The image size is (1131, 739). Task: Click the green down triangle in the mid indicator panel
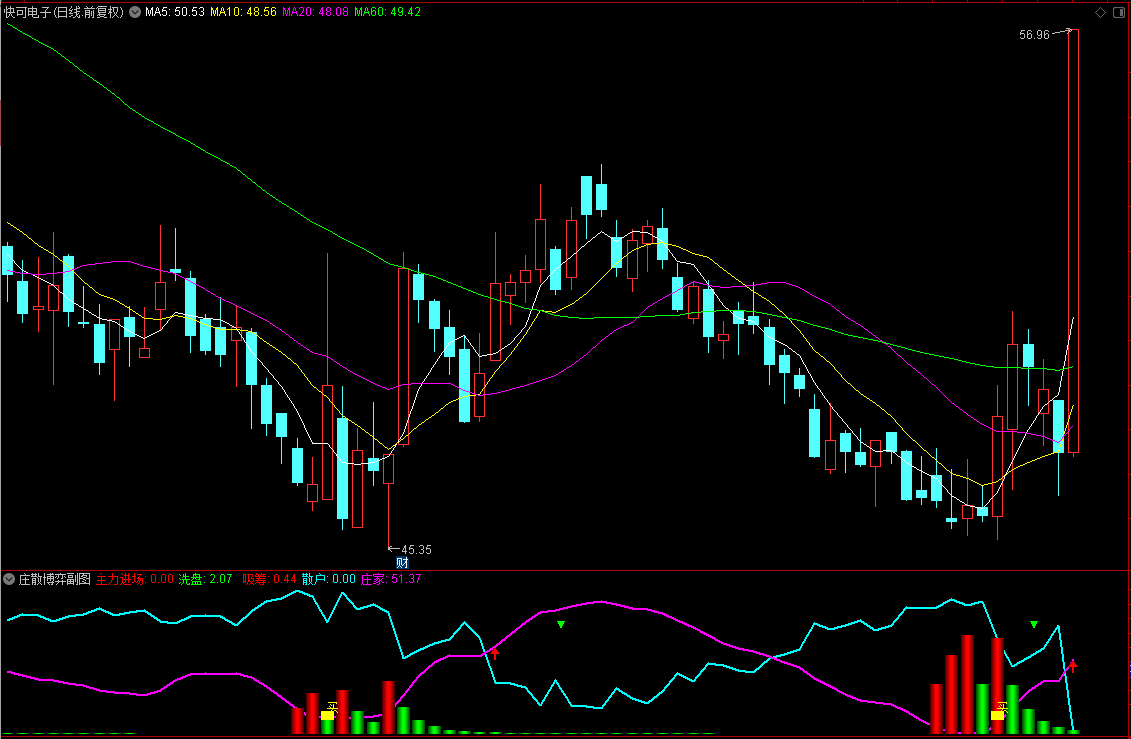tap(561, 624)
